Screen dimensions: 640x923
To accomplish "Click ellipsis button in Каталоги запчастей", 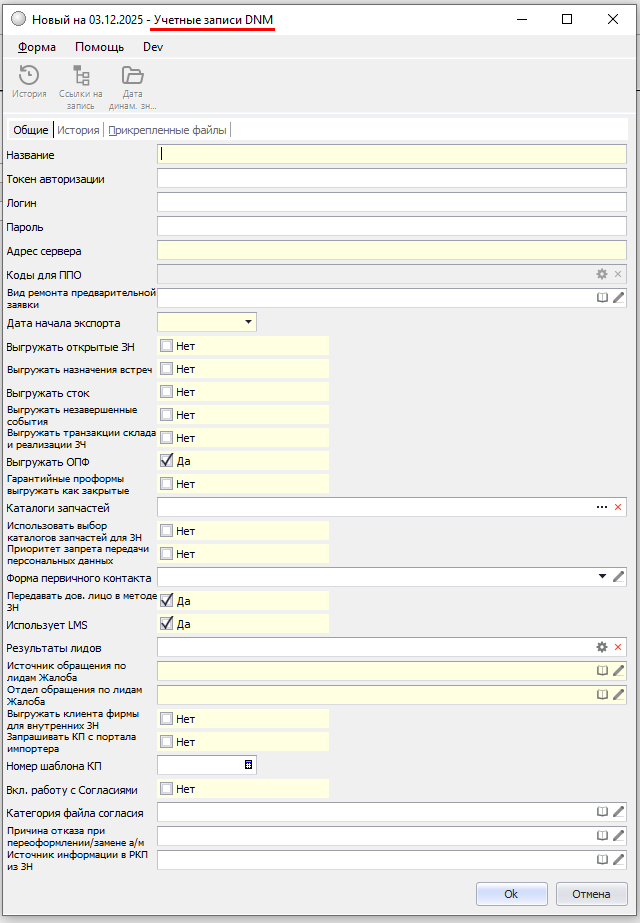I will (602, 508).
